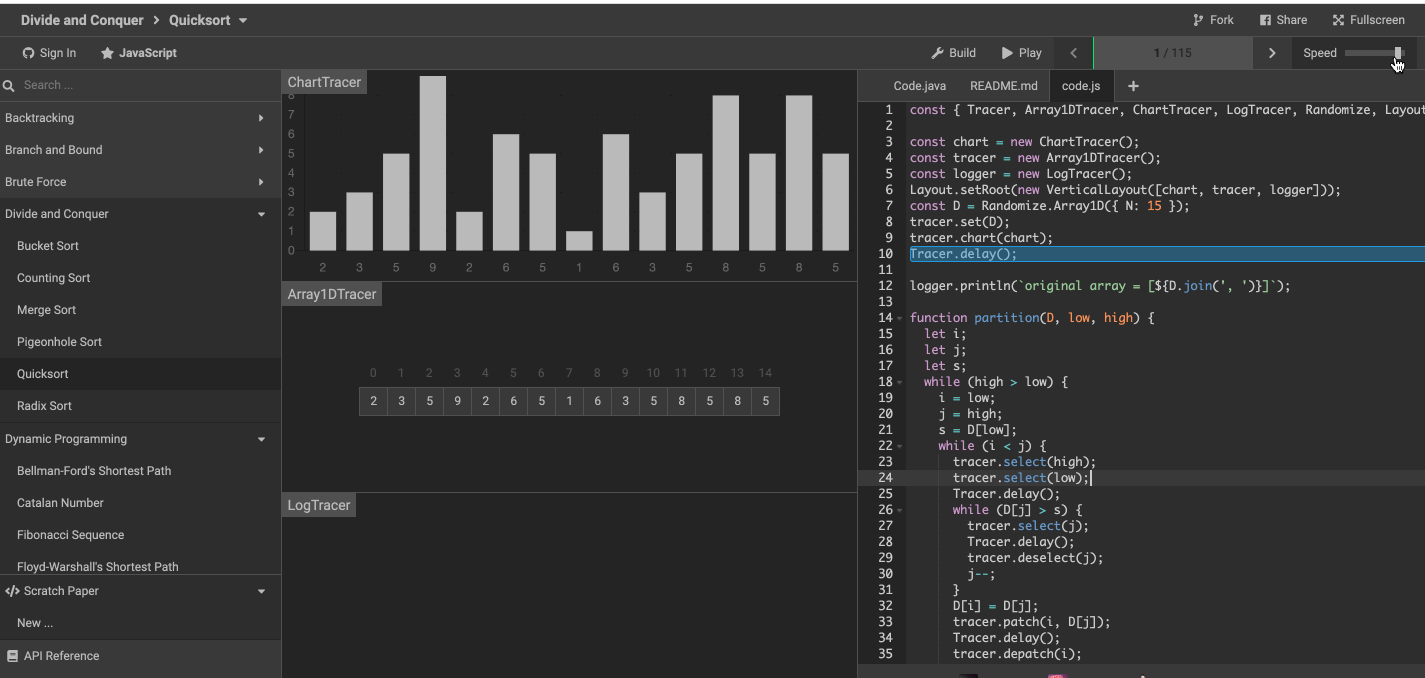The width and height of the screenshot is (1425, 678).
Task: Adjust the Speed slider handle
Action: (x=1398, y=53)
